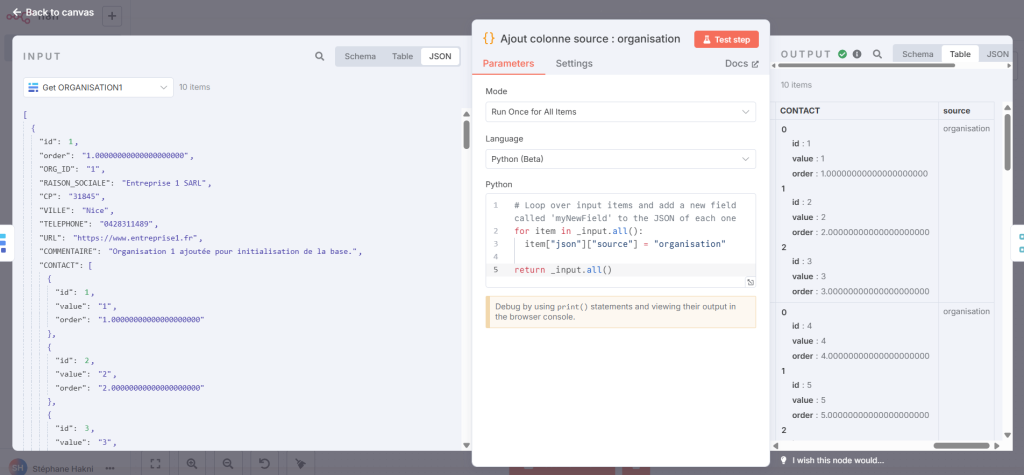Click the reset zoom canvas icon
This screenshot has width=1024, height=475.
point(264,464)
